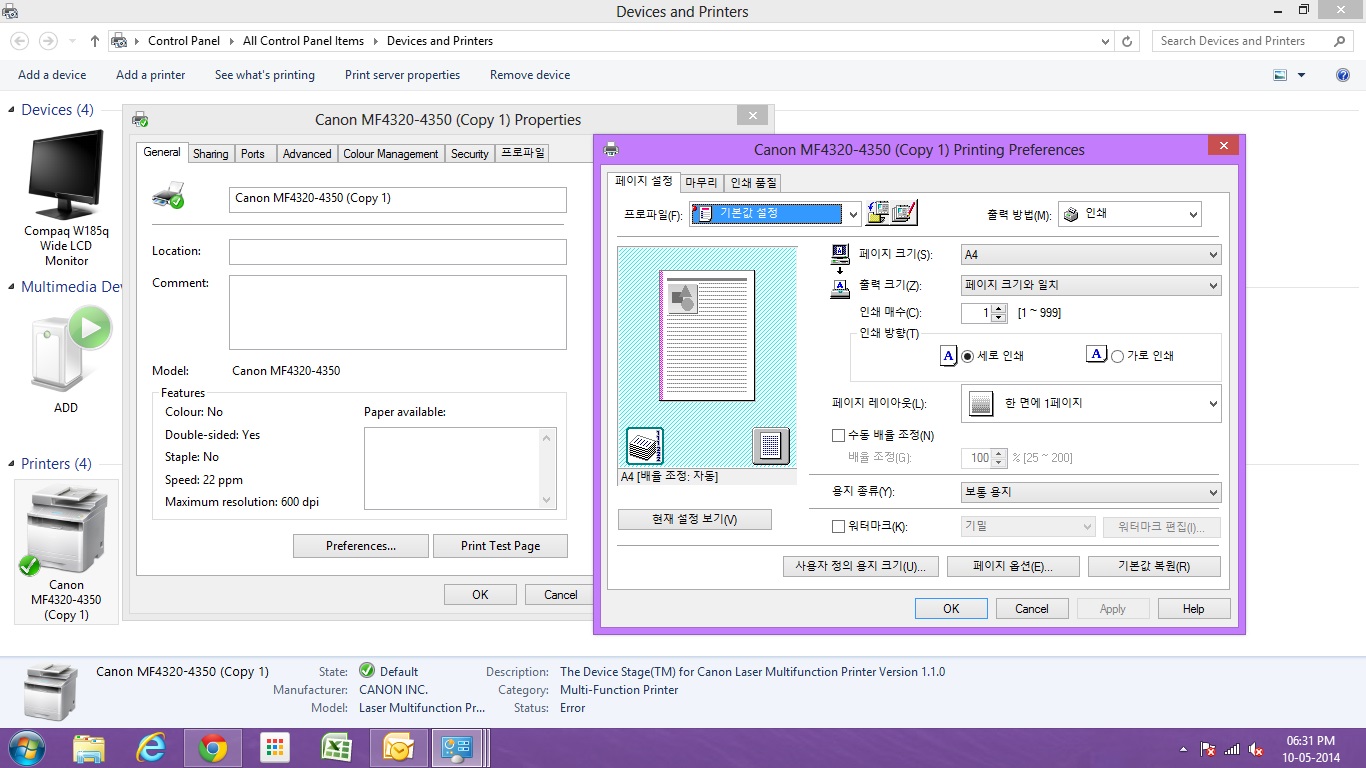Click the Location text field
This screenshot has height=768, width=1366.
coord(397,252)
